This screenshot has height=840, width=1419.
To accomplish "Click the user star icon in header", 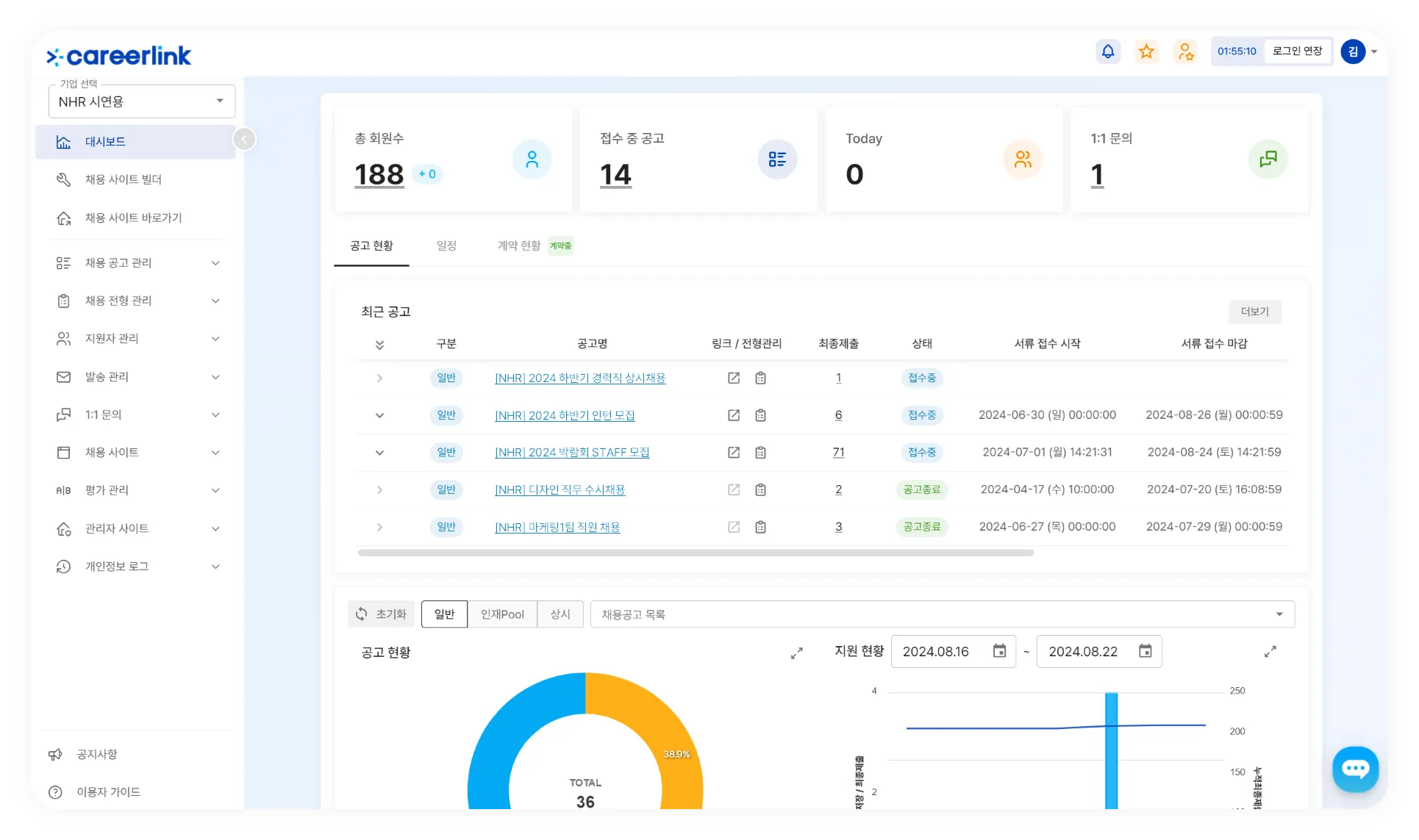I will [1185, 51].
